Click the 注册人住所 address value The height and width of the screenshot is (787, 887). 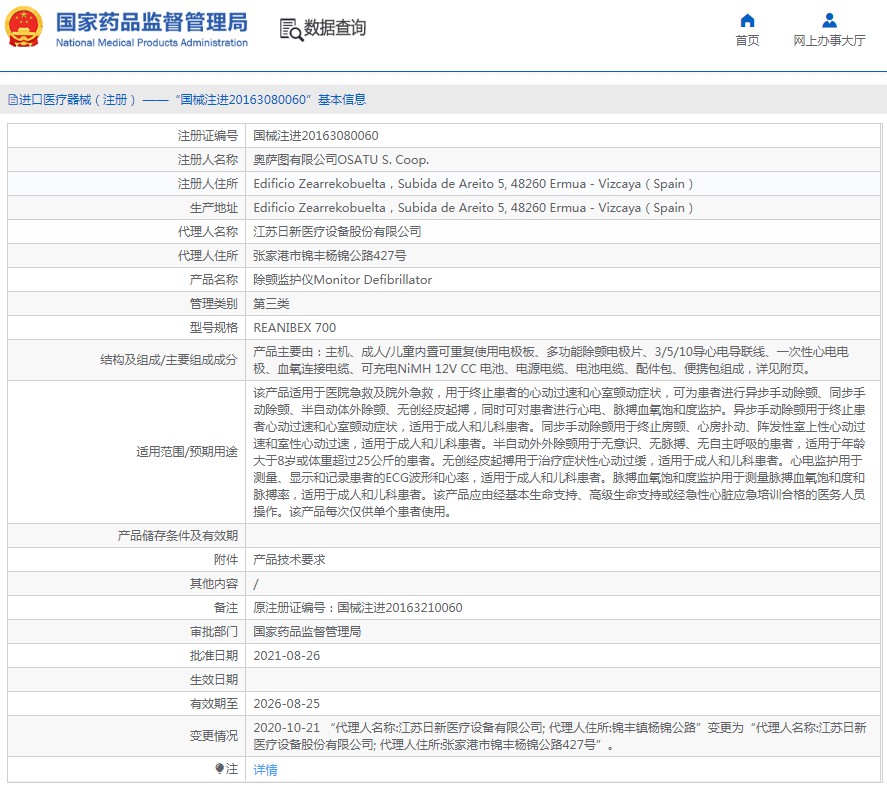coord(473,184)
